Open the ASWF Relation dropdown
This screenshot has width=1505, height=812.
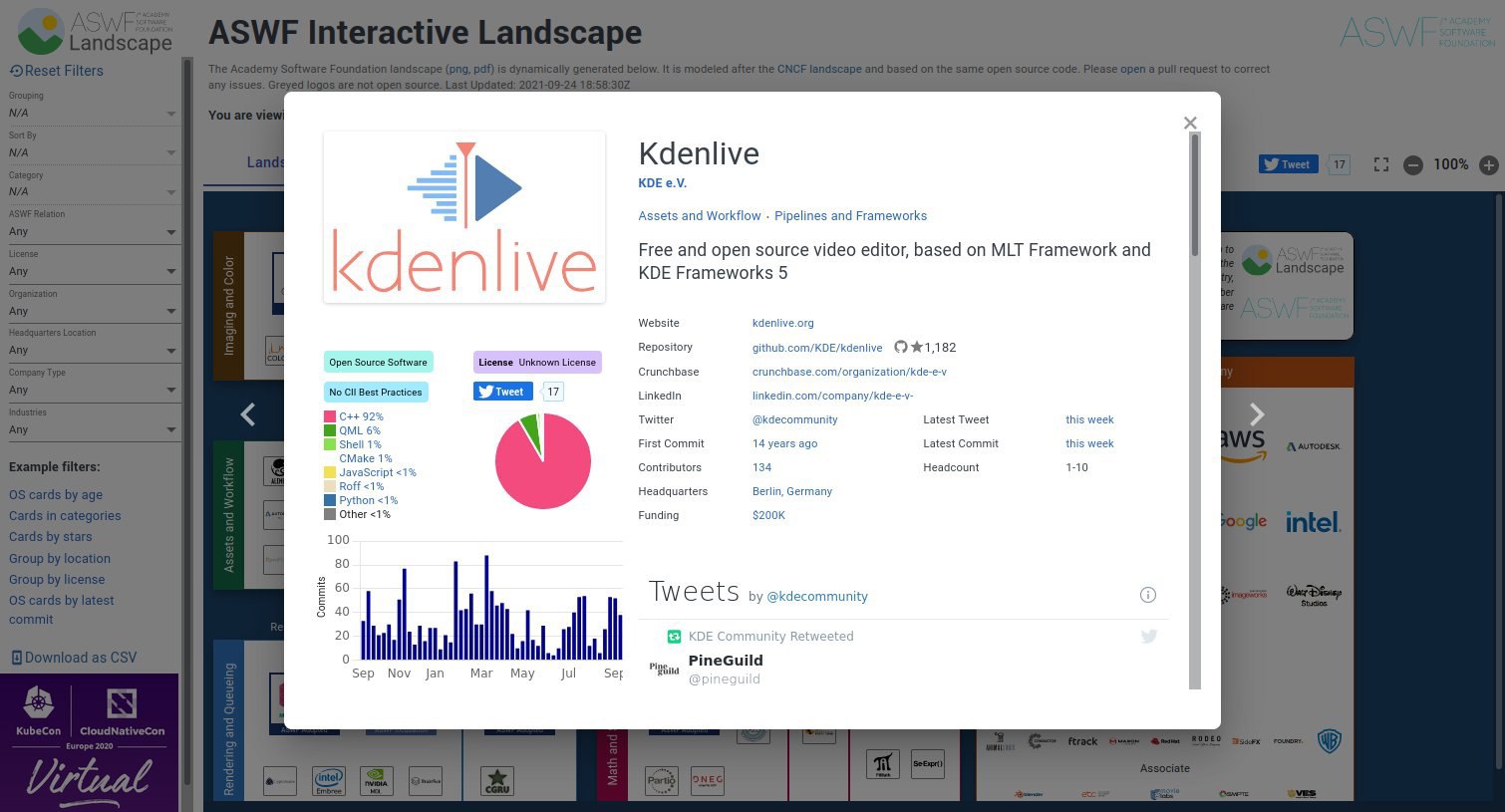93,231
